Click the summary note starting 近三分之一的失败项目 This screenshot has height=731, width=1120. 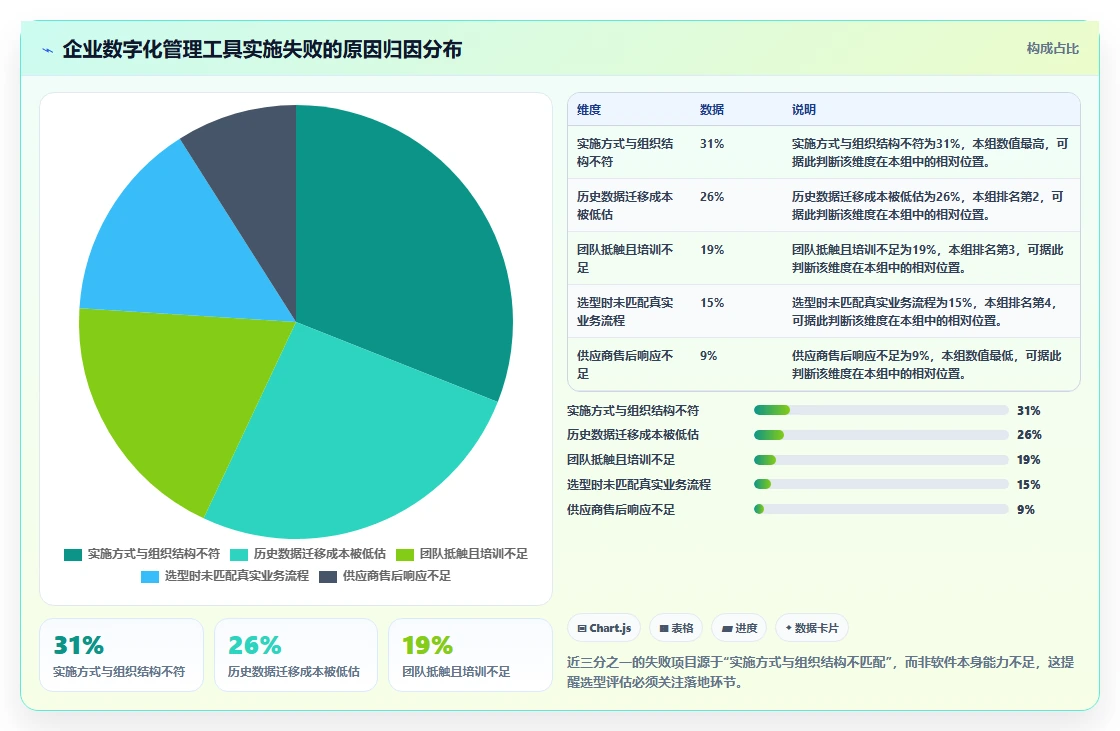tap(821, 672)
